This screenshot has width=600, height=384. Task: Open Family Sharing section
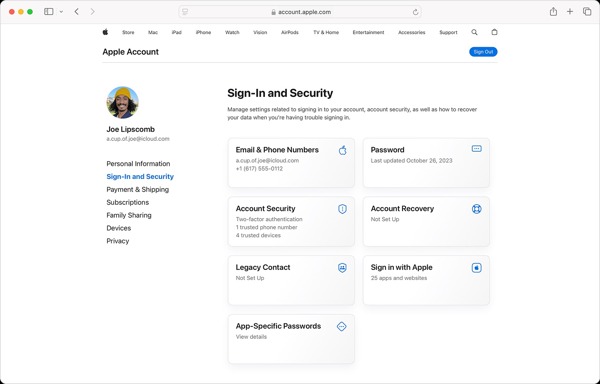129,215
